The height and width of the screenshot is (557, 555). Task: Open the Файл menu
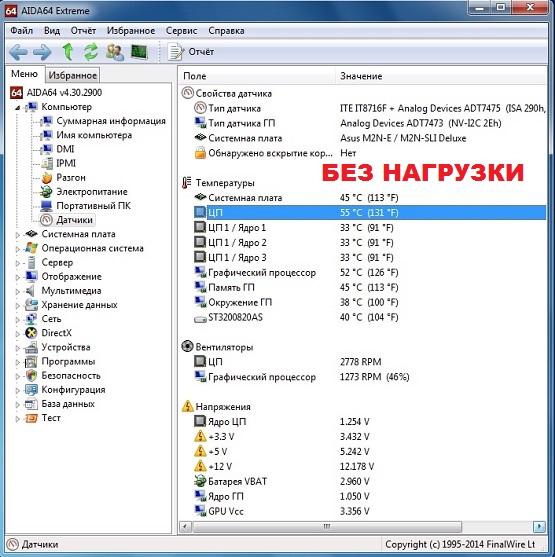[21, 31]
